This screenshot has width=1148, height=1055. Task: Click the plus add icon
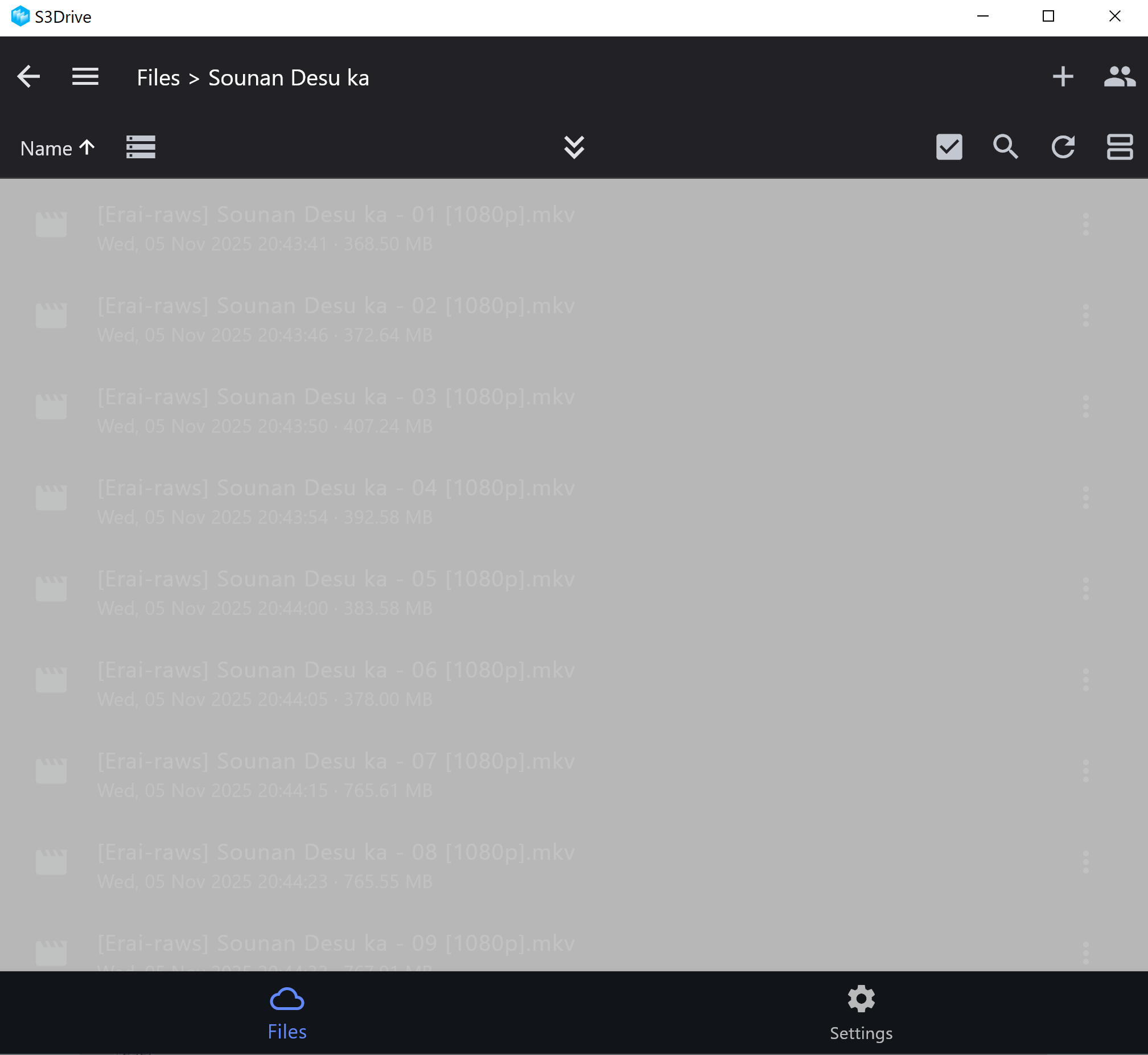(1063, 76)
